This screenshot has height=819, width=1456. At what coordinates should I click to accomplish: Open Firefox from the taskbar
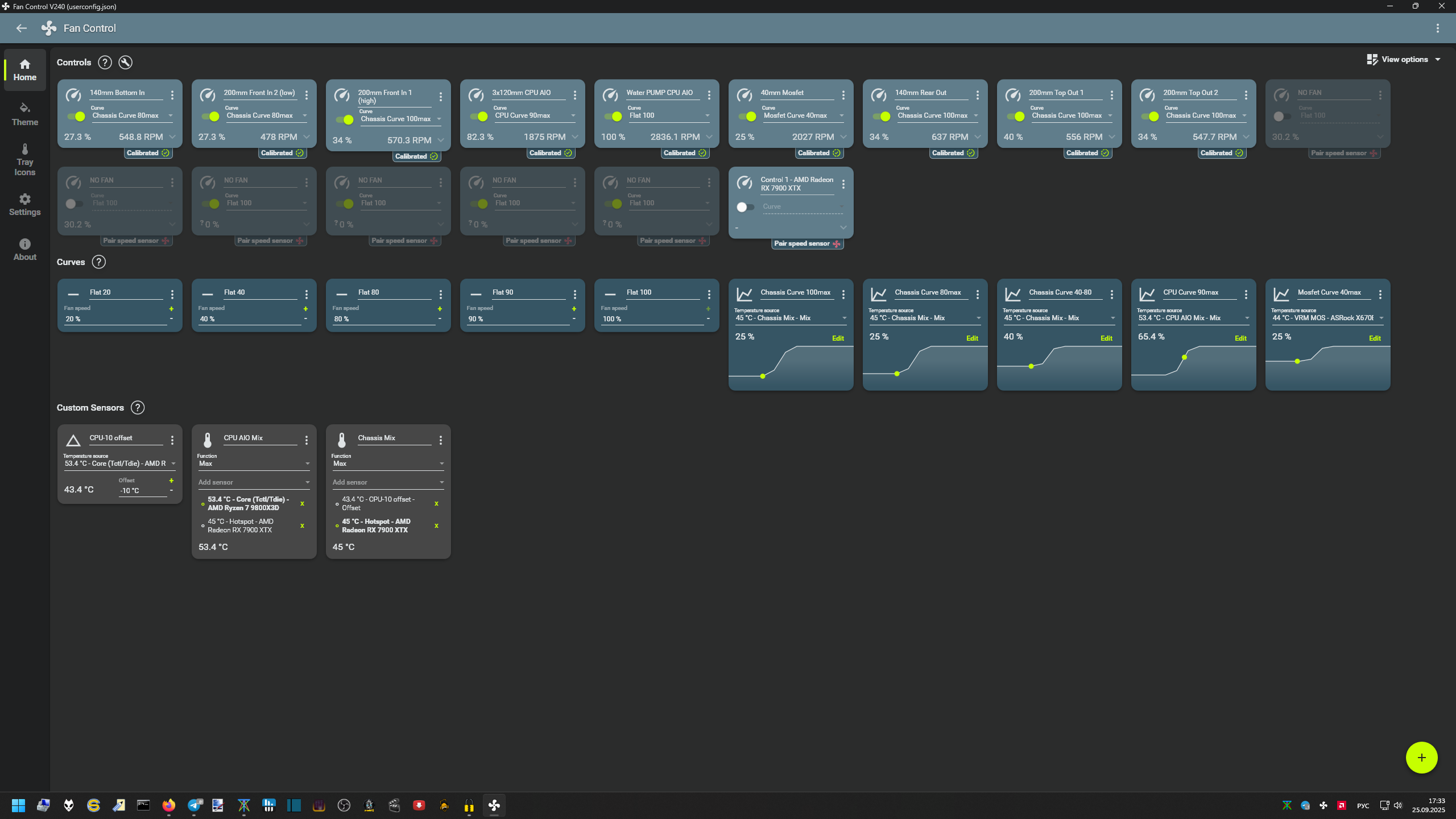168,805
